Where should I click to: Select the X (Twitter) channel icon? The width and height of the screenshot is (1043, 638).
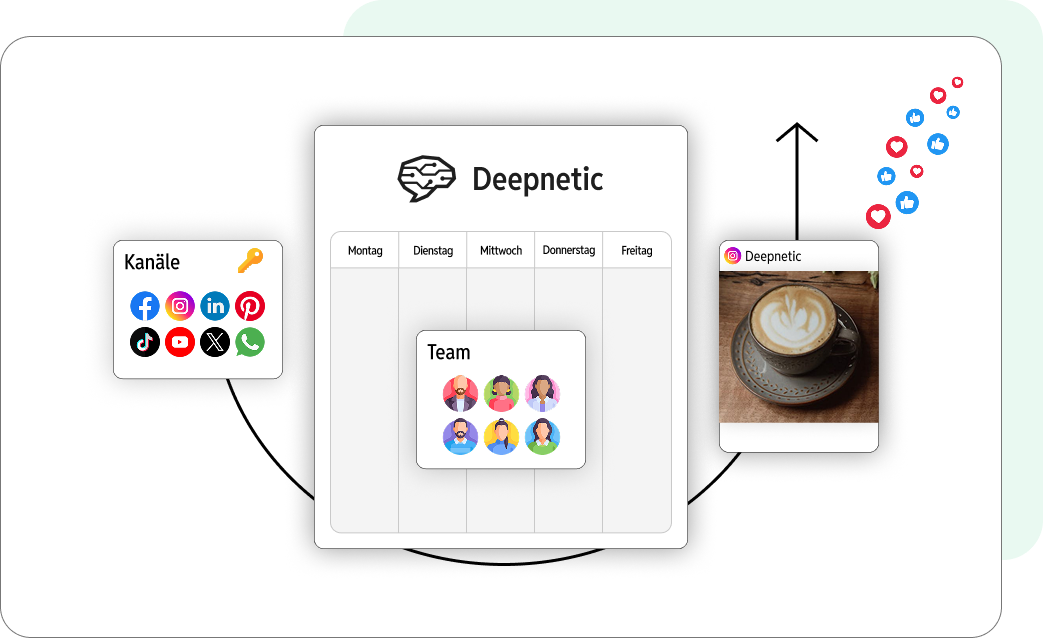215,342
